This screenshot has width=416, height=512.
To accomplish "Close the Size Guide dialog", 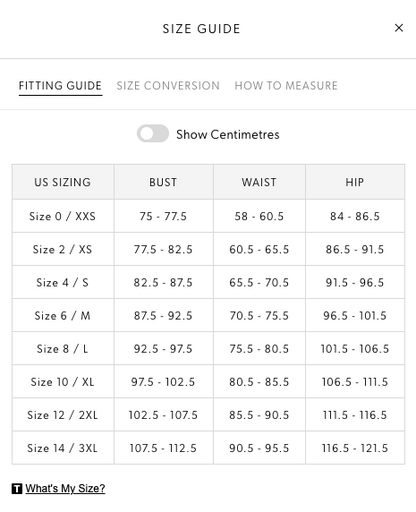I will pos(399,28).
